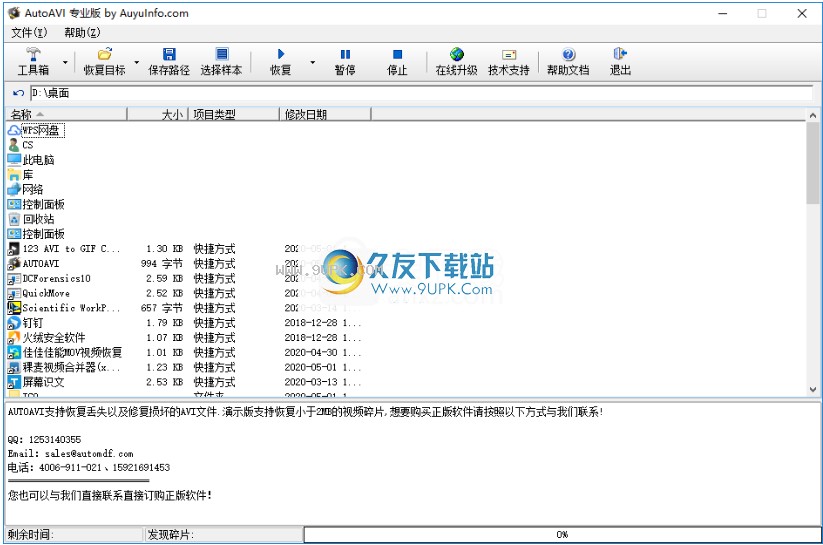
Task: Click file list scroll down arrow
Action: pyautogui.click(x=813, y=390)
